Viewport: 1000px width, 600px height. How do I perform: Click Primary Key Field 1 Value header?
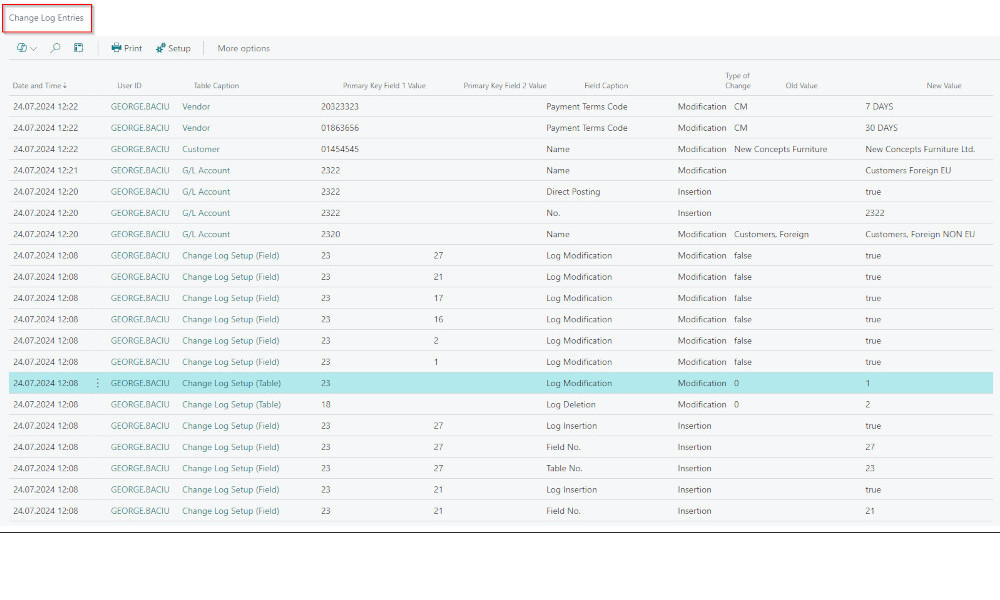(384, 85)
